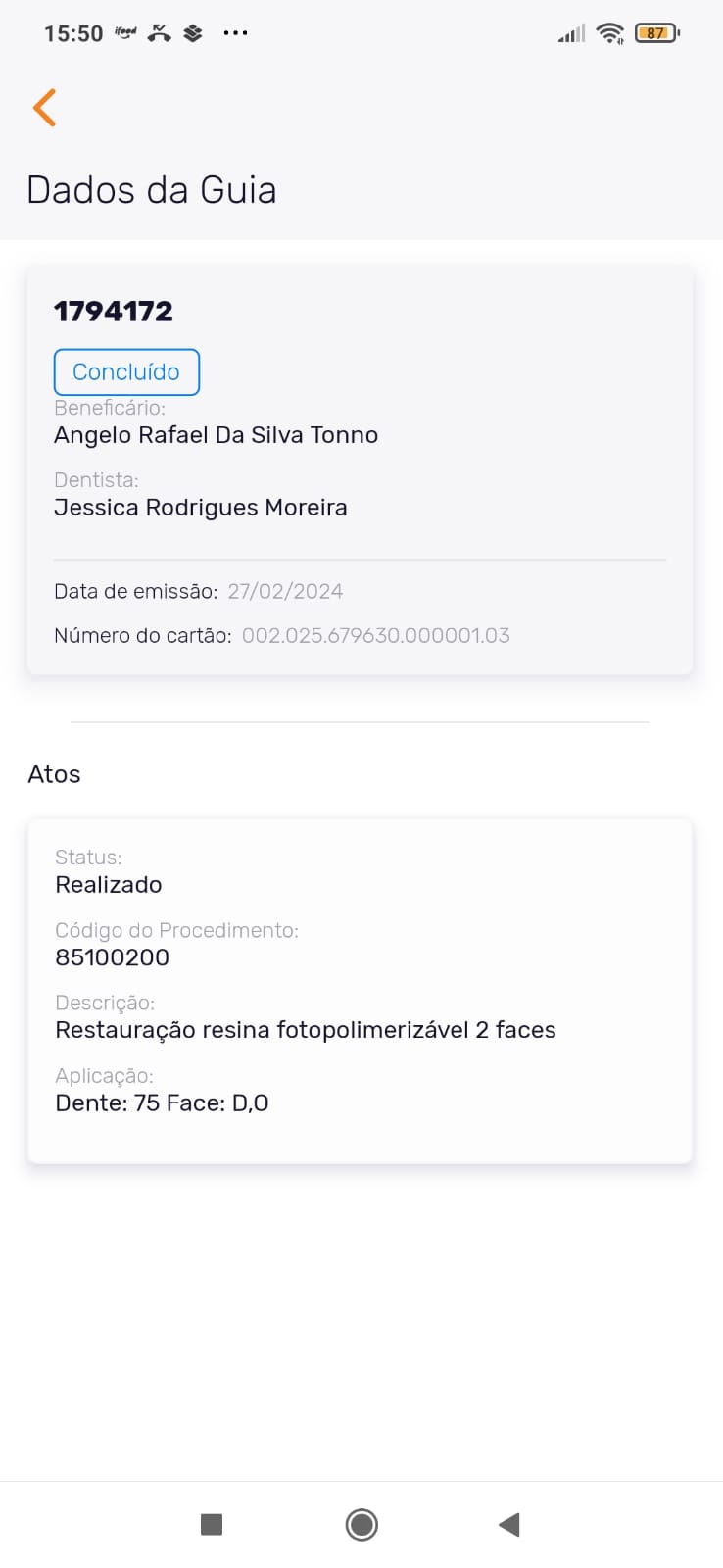Tap dentist name Jessica Rodrigues Moreira
723x1568 pixels.
201,508
